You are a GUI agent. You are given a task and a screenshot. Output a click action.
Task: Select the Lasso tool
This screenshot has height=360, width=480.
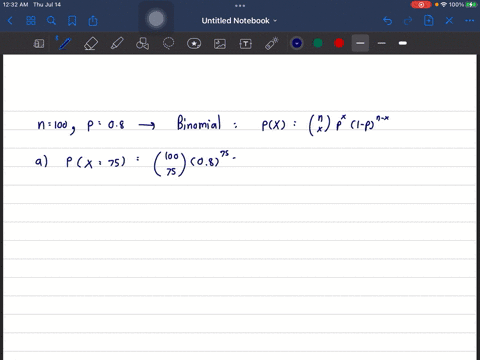pos(168,43)
